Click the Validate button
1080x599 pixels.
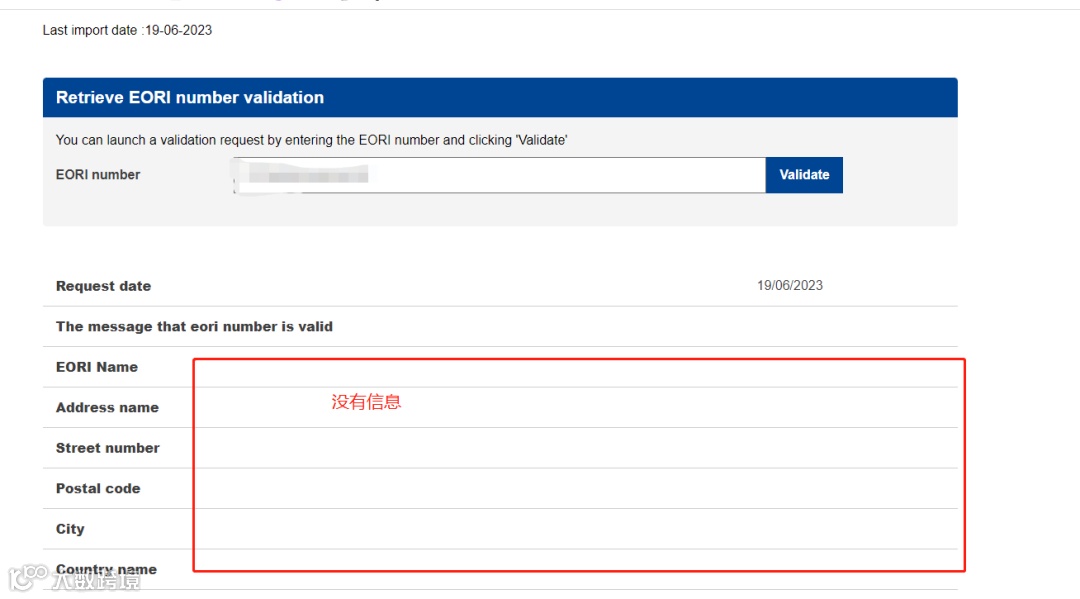[x=804, y=175]
